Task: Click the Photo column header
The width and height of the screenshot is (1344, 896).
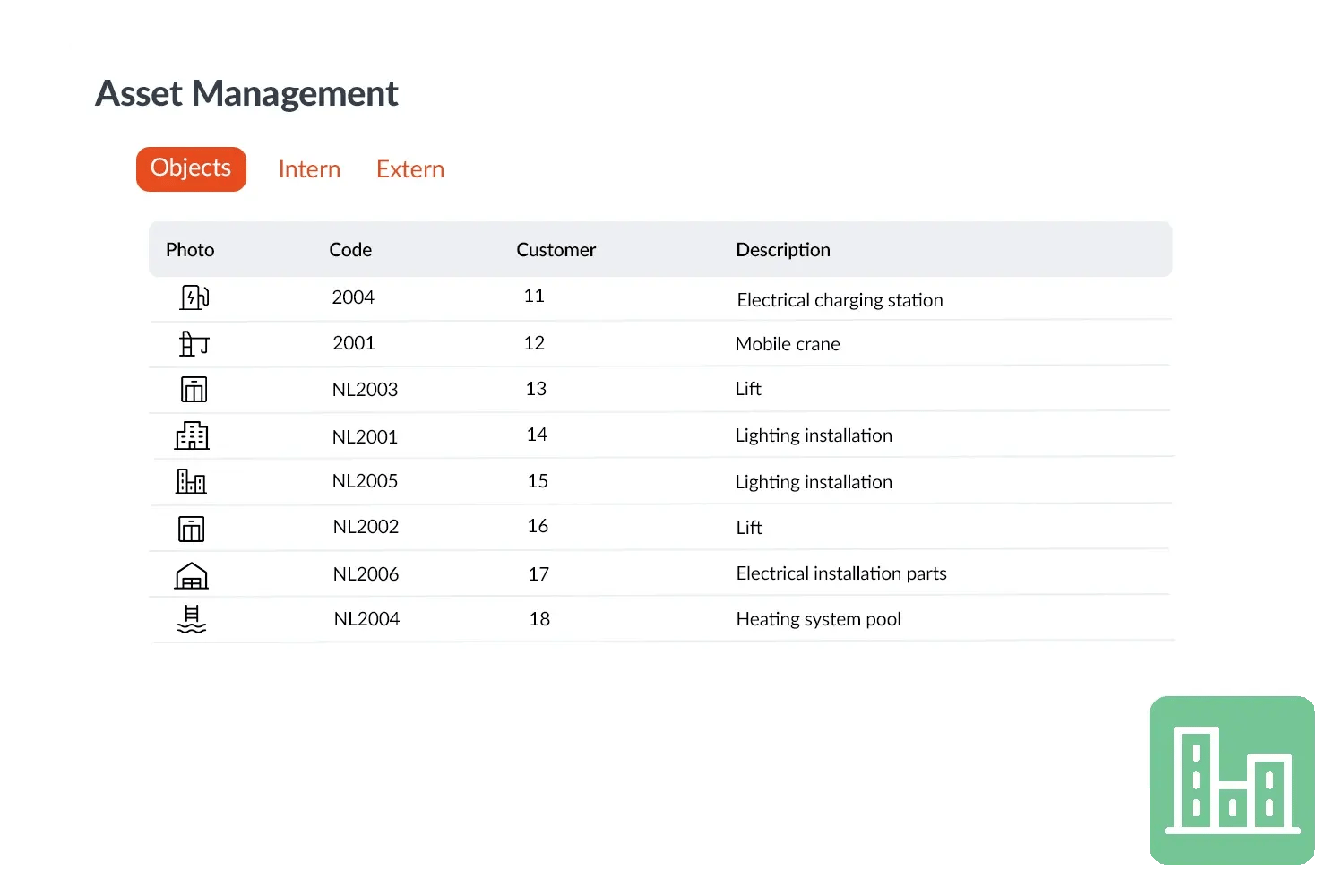Action: [x=190, y=250]
